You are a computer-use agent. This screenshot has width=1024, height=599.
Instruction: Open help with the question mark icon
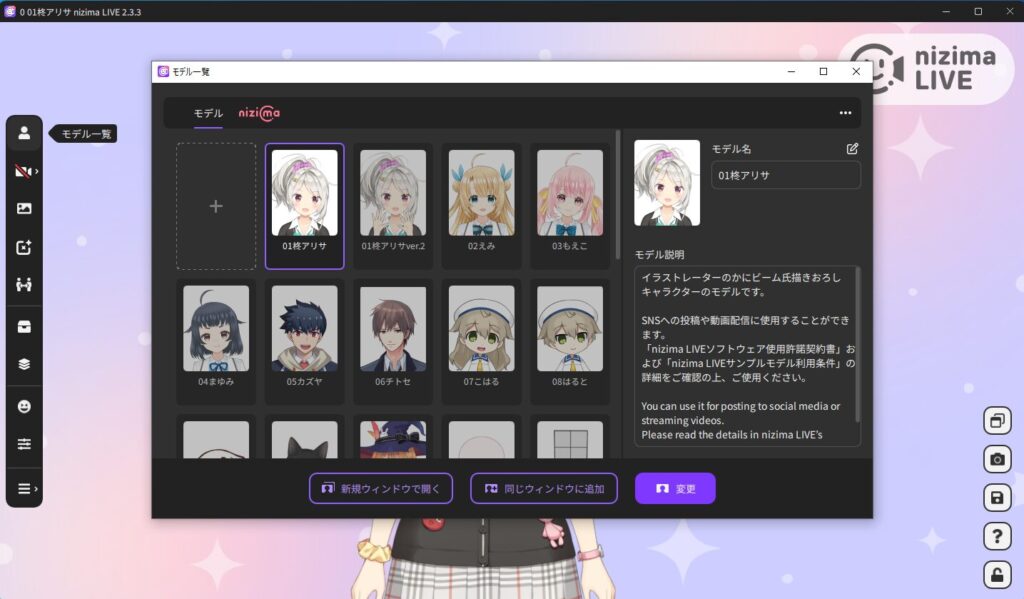tap(997, 536)
